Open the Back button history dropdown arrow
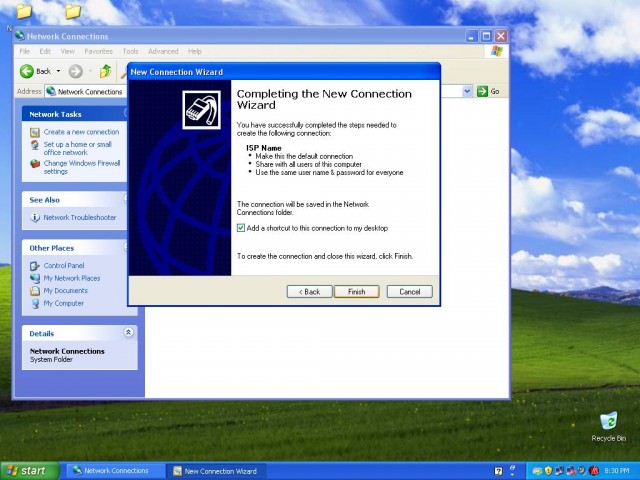Viewport: 640px width, 480px height. 58,71
